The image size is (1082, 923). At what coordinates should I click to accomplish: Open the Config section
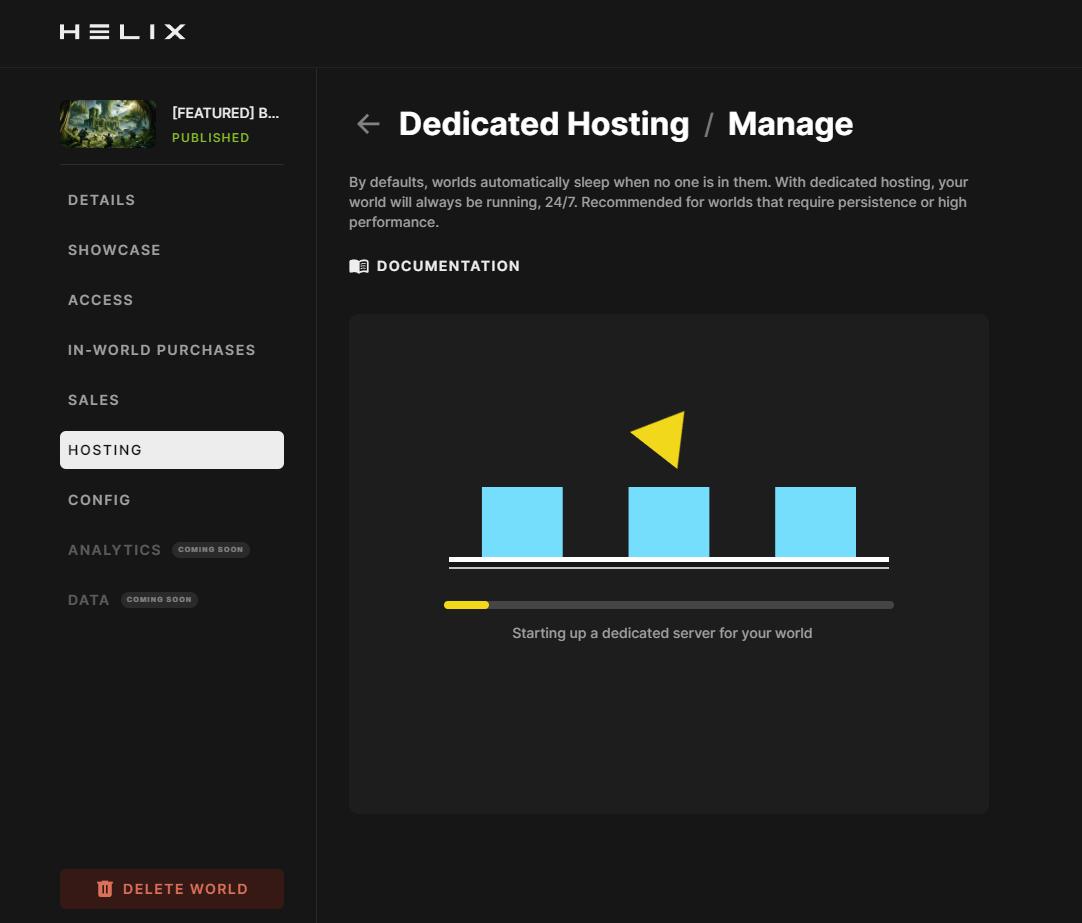99,500
